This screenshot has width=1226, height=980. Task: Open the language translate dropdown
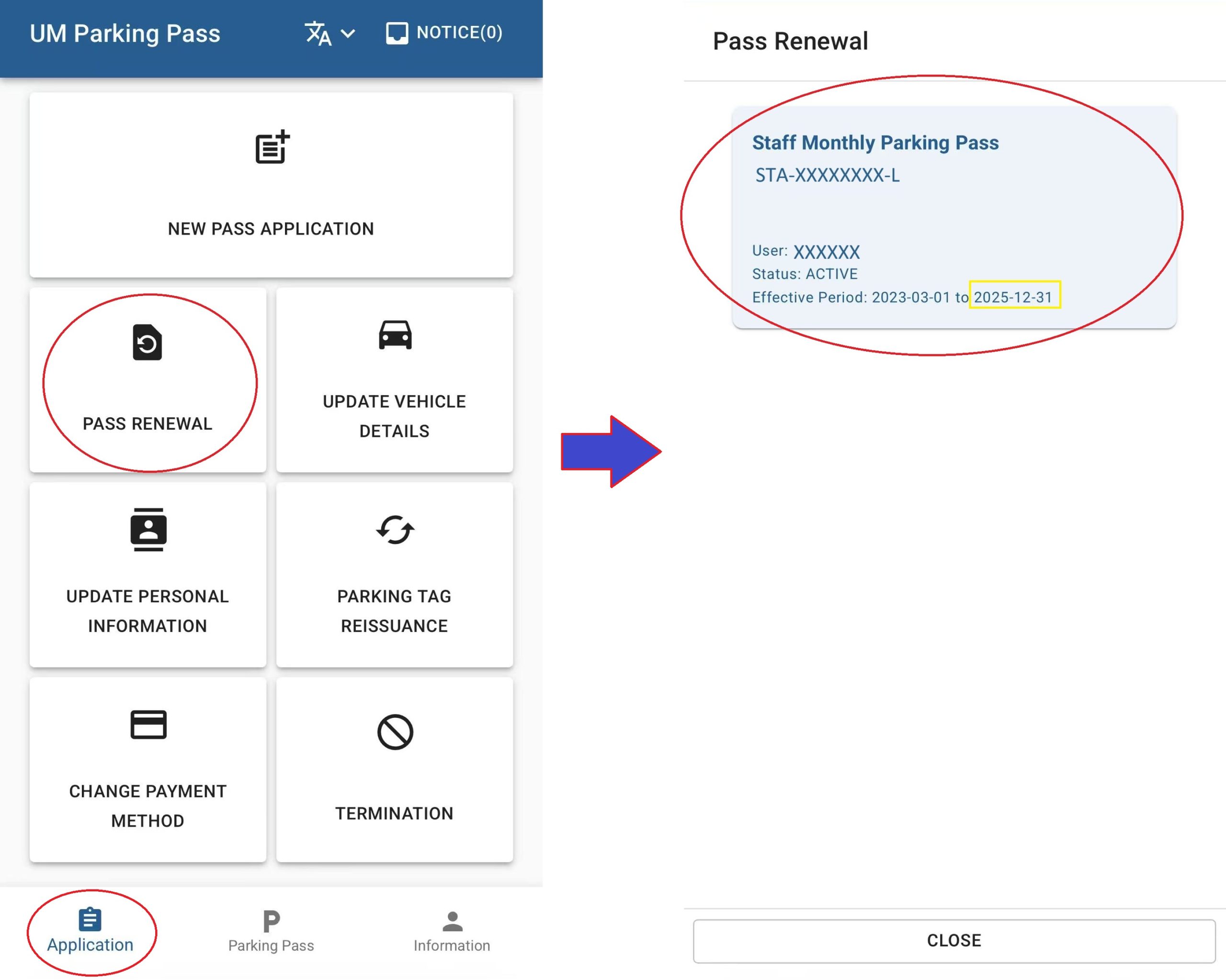(318, 34)
